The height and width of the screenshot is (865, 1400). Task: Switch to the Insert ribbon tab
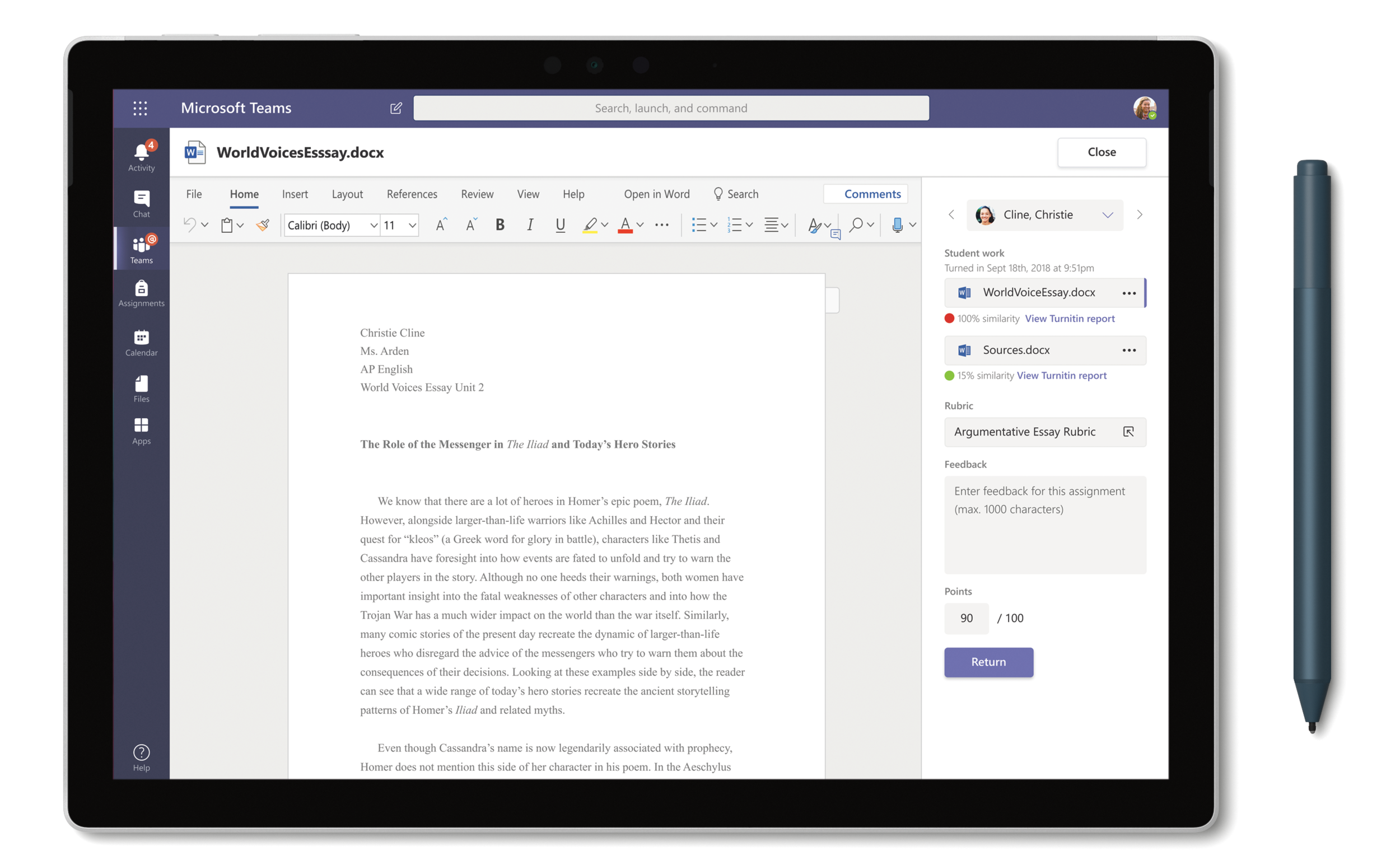click(x=295, y=194)
